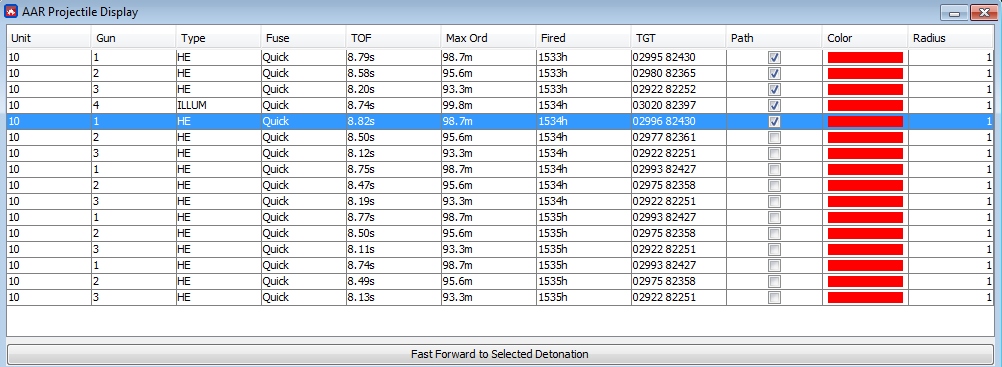This screenshot has height=367, width=1002.
Task: Click Fast Forward to Selected Detonation button
Action: point(500,354)
